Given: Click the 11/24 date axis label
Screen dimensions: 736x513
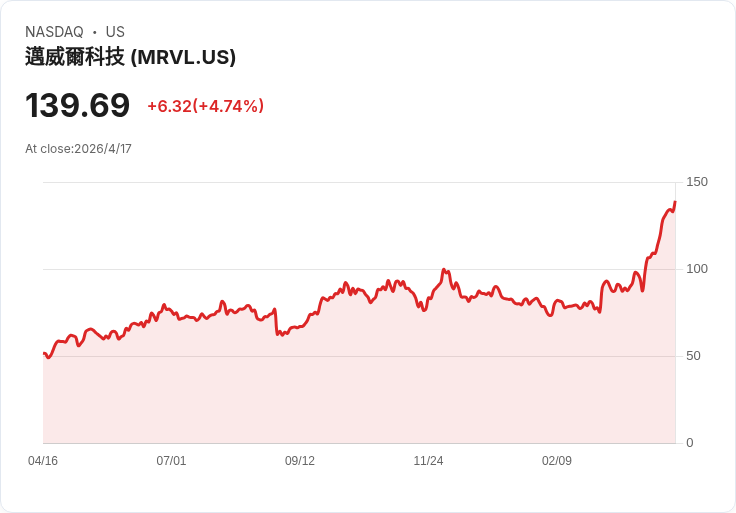Looking at the screenshot, I should [x=428, y=460].
